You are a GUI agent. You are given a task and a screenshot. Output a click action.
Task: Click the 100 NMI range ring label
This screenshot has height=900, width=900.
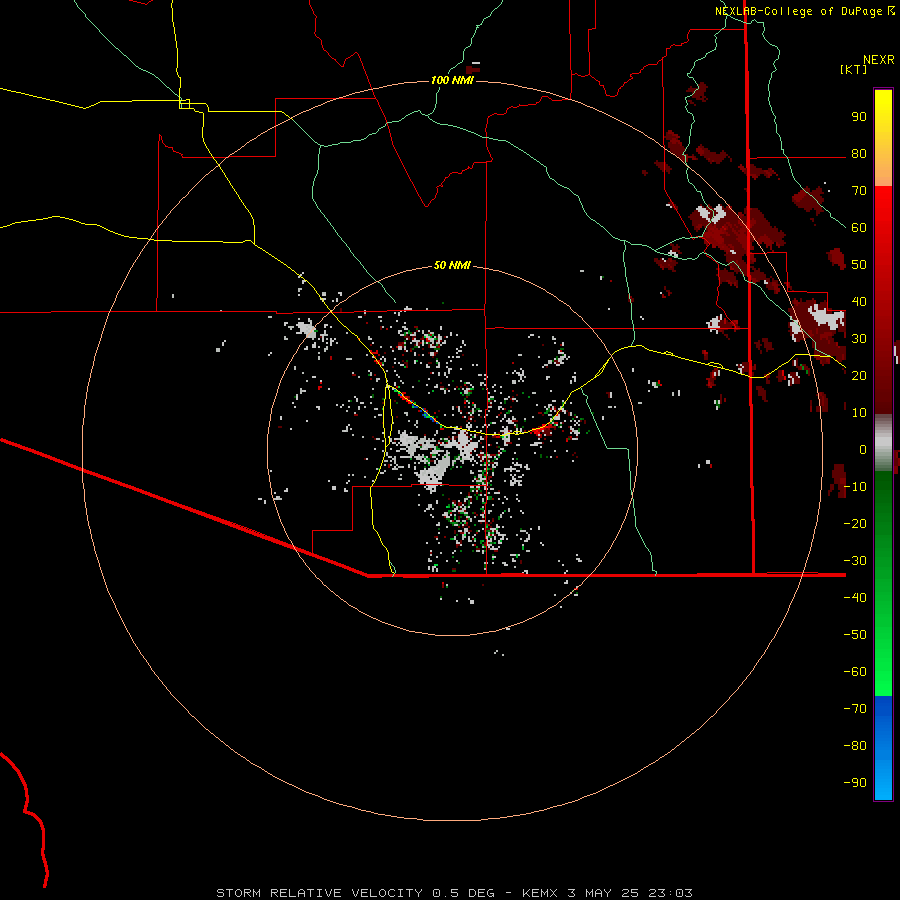[x=452, y=80]
